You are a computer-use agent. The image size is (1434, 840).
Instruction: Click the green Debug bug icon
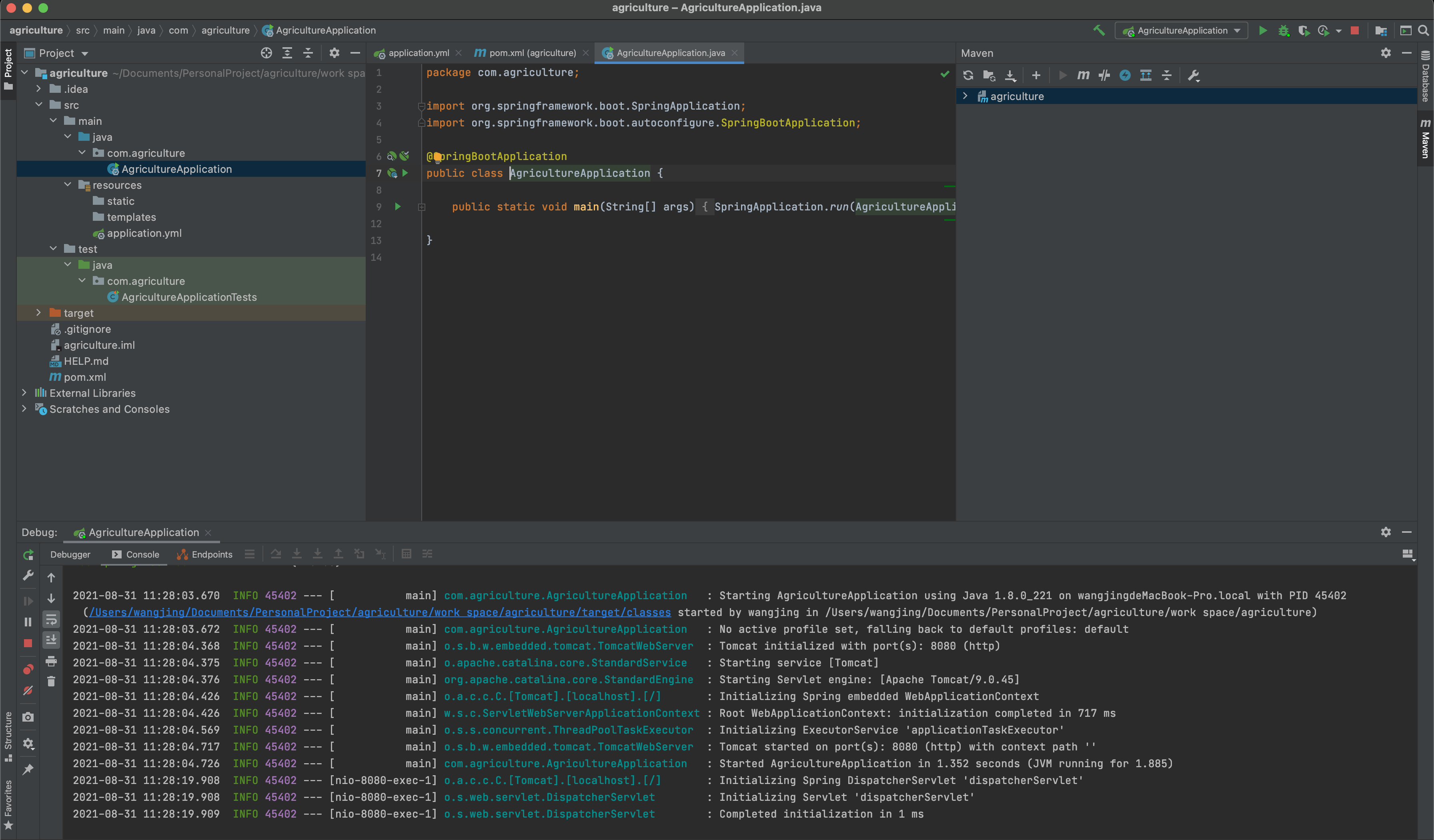[1284, 31]
